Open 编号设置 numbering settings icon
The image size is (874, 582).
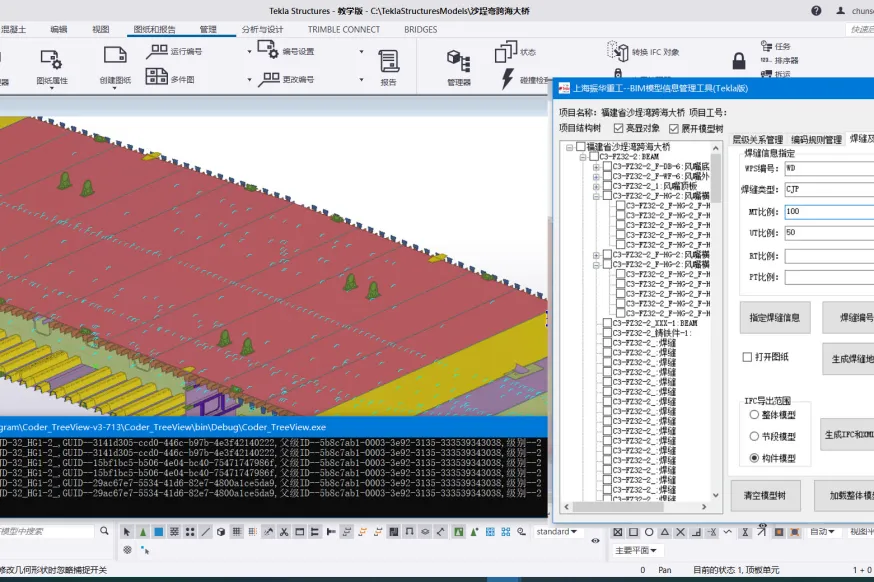pyautogui.click(x=268, y=50)
